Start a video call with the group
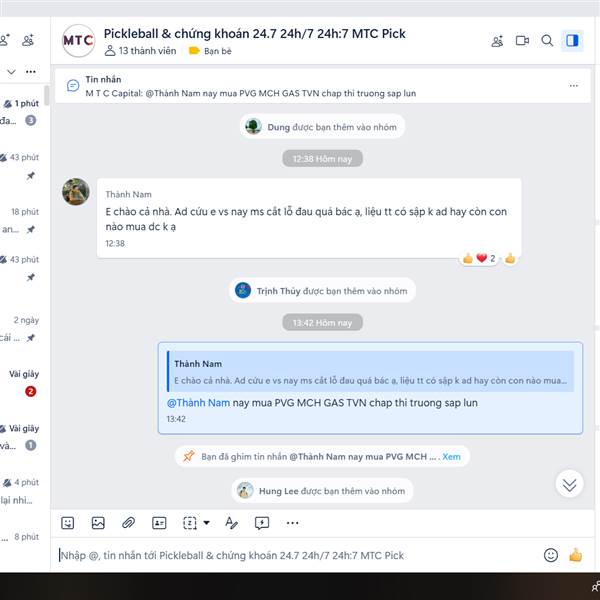 point(522,41)
